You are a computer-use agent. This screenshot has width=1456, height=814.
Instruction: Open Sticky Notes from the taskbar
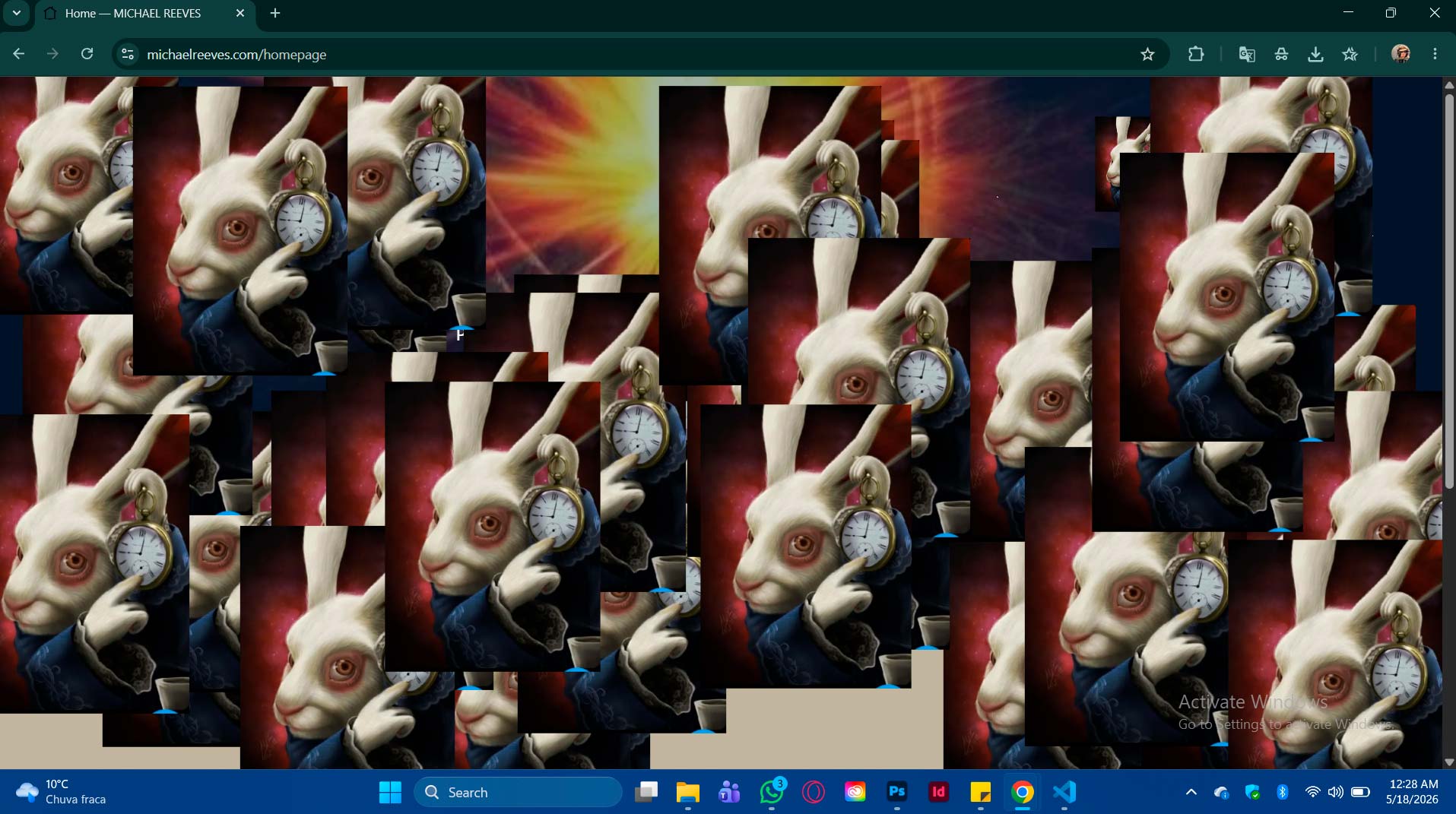click(x=981, y=792)
